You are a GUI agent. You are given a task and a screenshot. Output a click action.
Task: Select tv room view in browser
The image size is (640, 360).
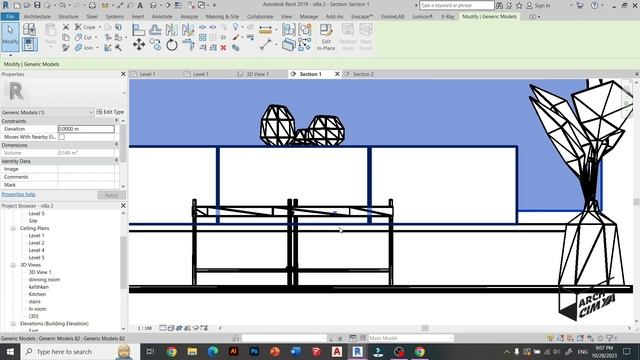37,309
